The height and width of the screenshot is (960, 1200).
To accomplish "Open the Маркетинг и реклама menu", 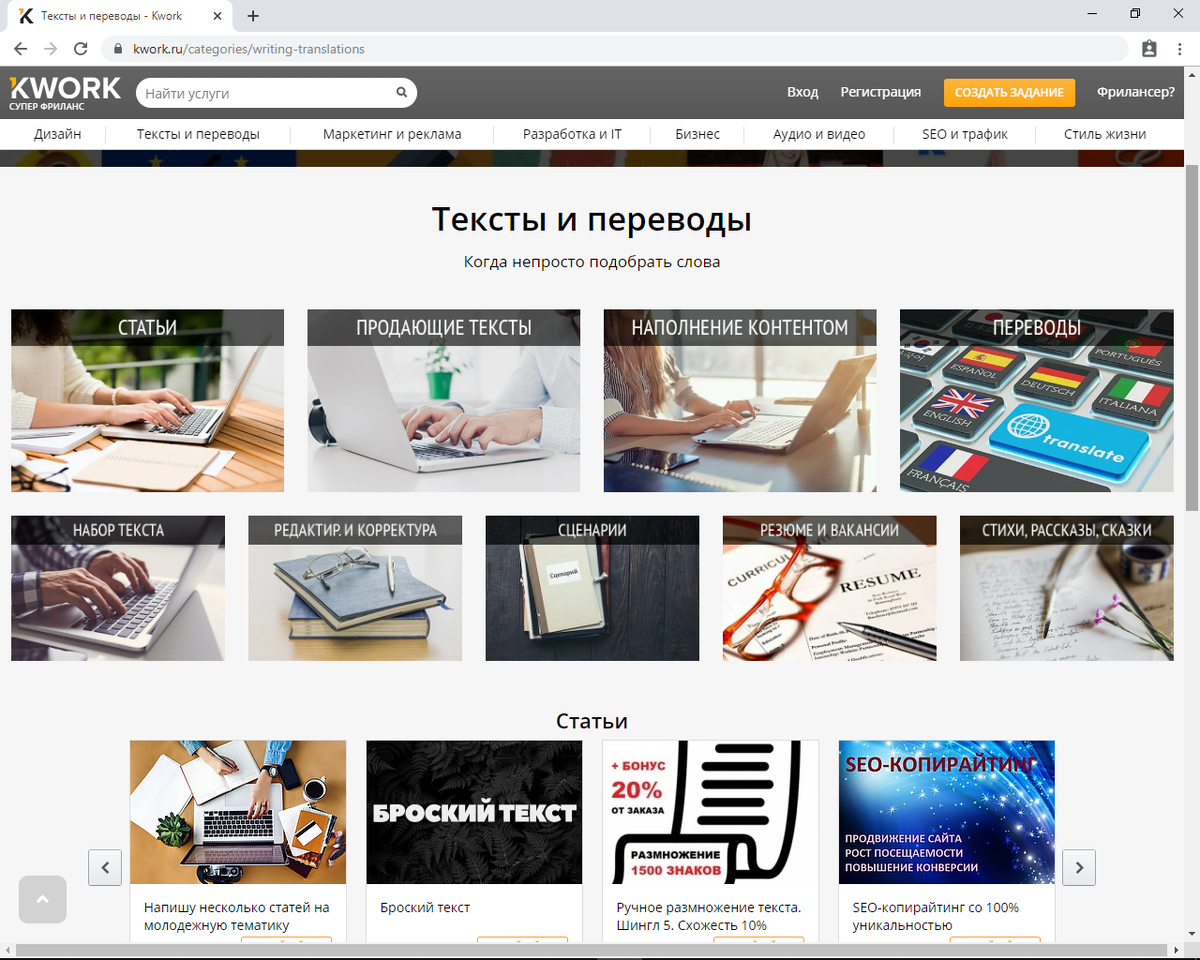I will [392, 134].
